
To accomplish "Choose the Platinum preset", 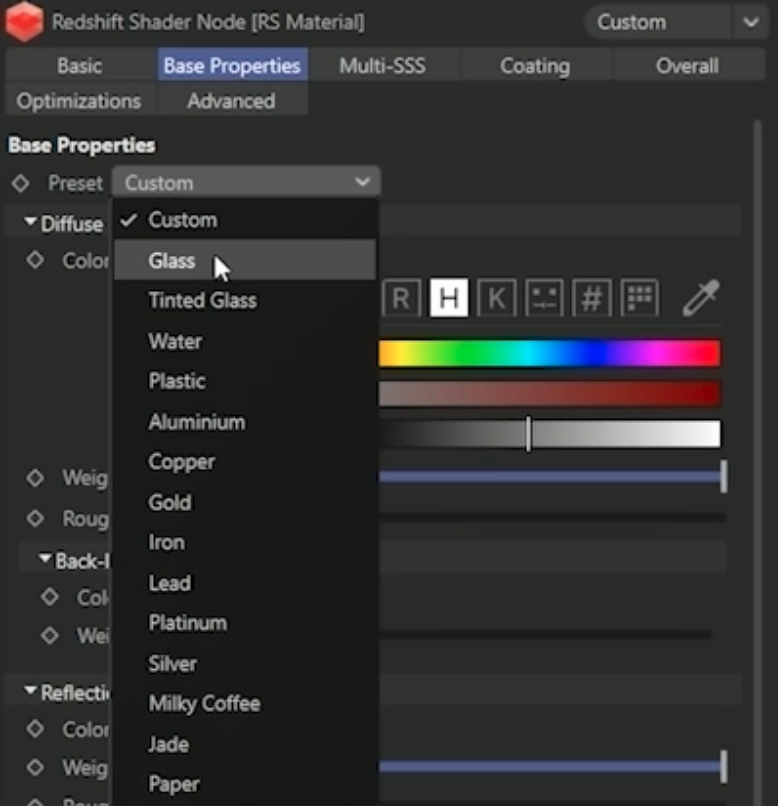I will click(245, 623).
